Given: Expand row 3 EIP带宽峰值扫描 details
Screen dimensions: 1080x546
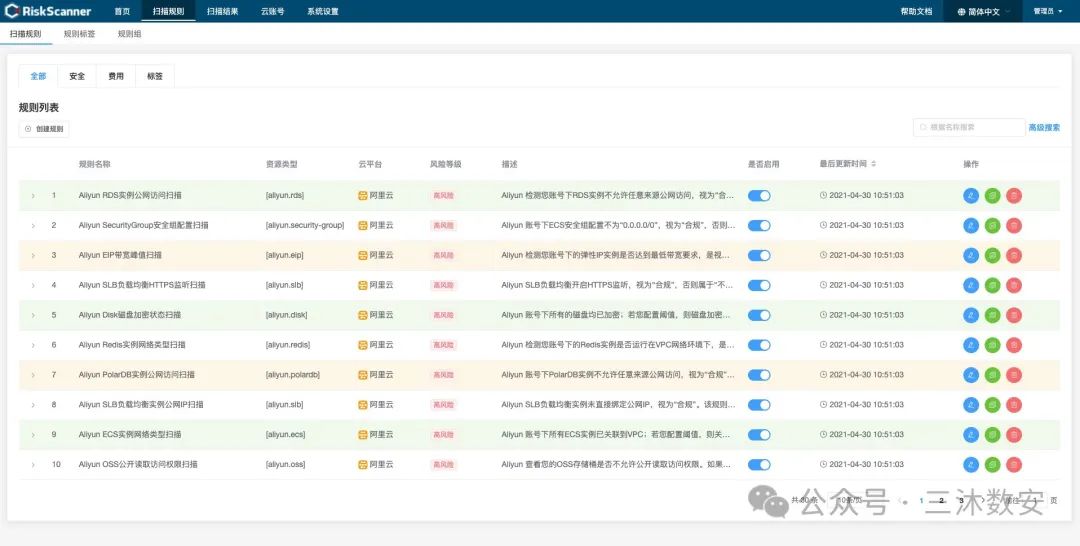Looking at the screenshot, I should pos(32,255).
